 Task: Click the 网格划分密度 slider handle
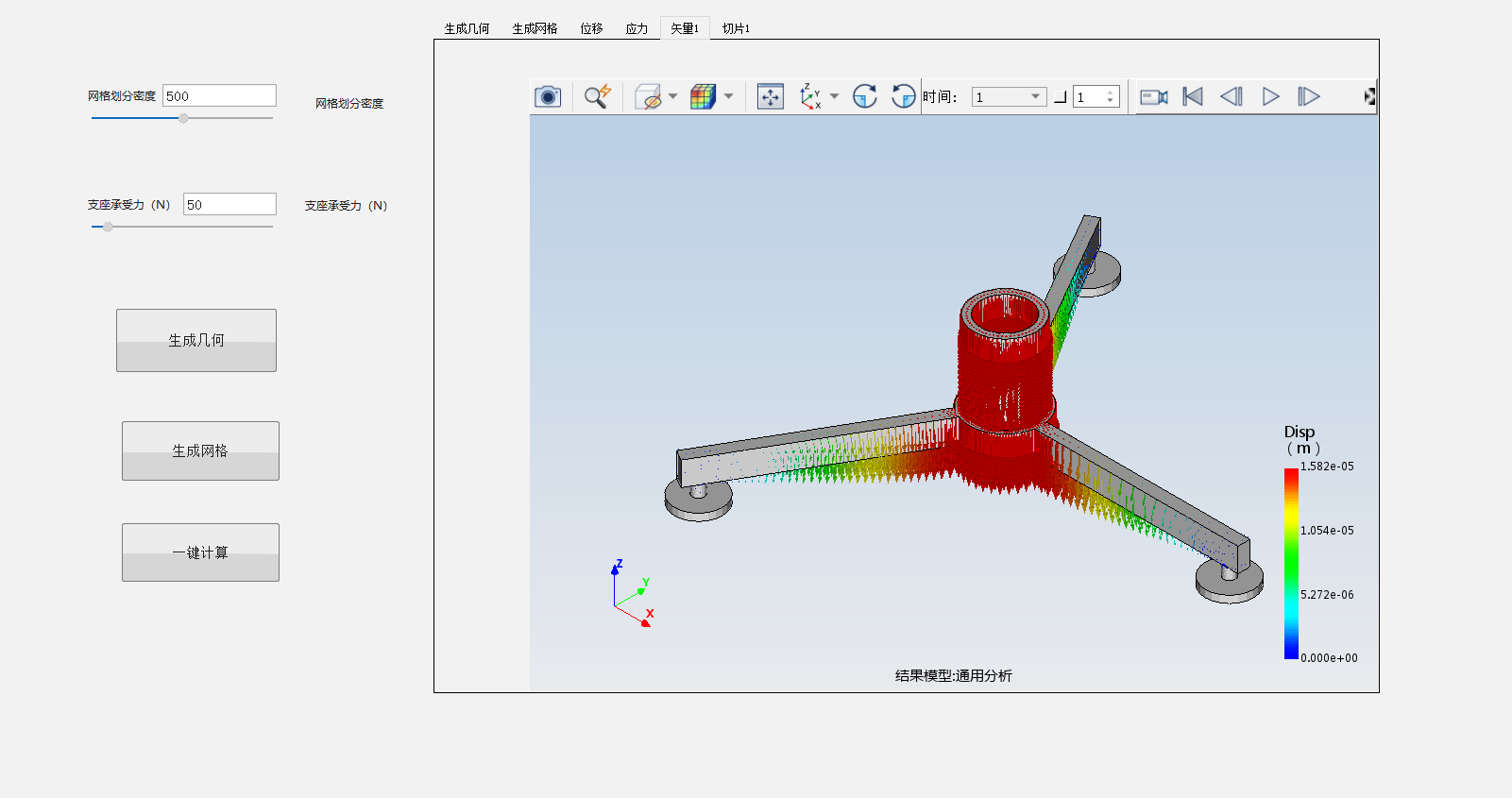tap(183, 118)
